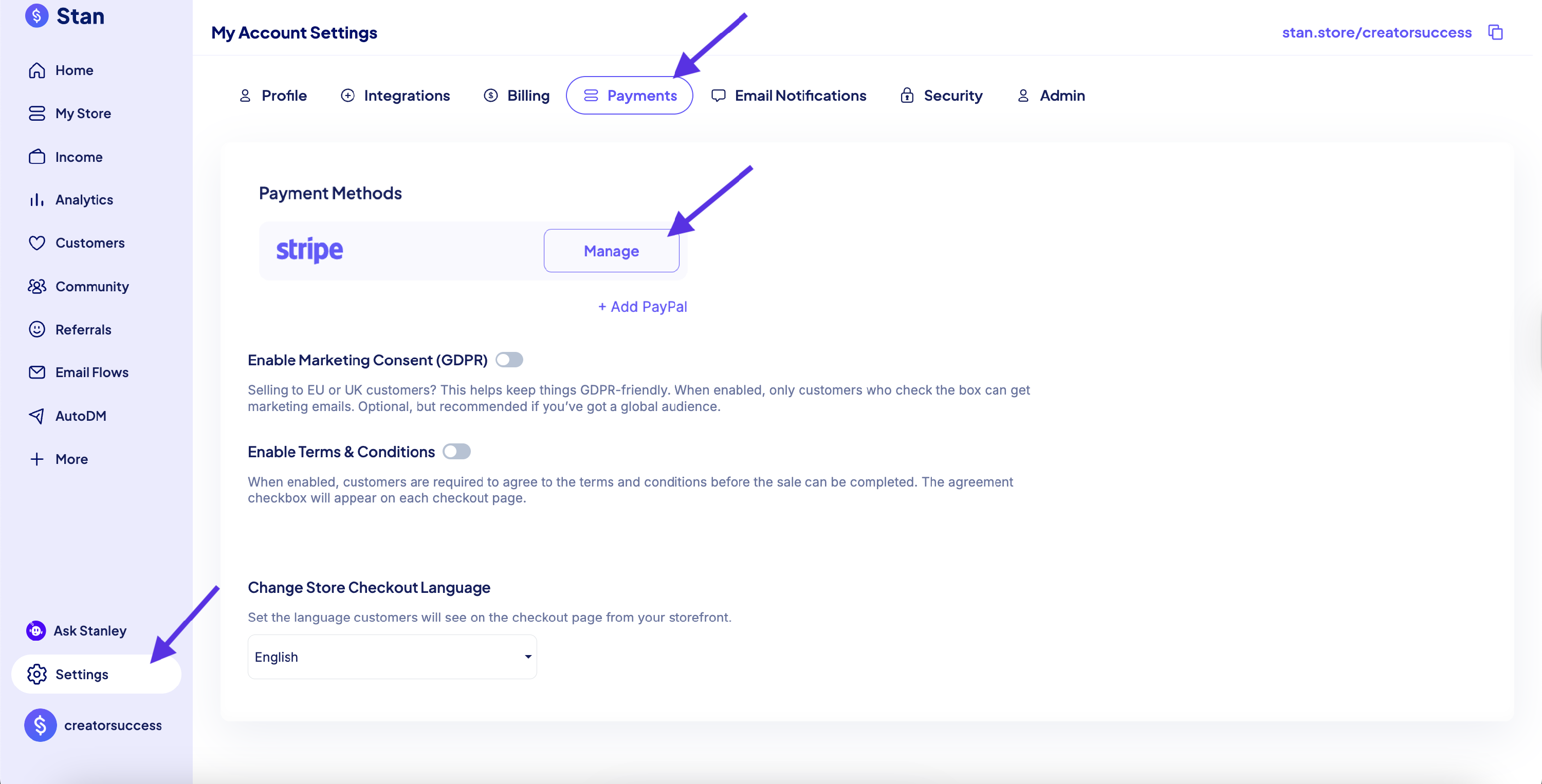Toggle Enable Terms & Conditions switch
This screenshot has width=1542, height=784.
[457, 451]
